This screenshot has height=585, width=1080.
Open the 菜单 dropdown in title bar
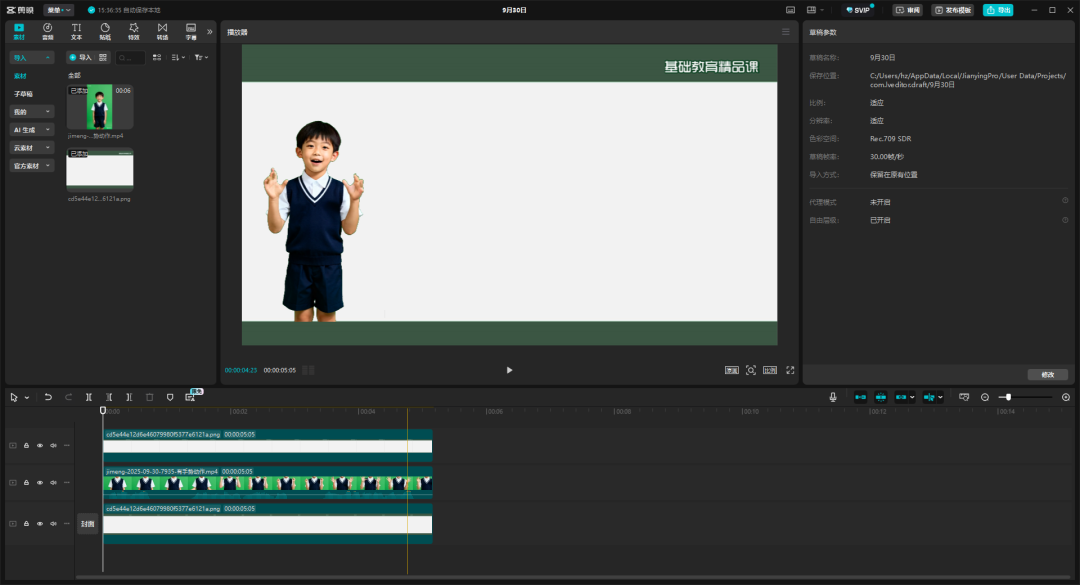click(x=58, y=10)
